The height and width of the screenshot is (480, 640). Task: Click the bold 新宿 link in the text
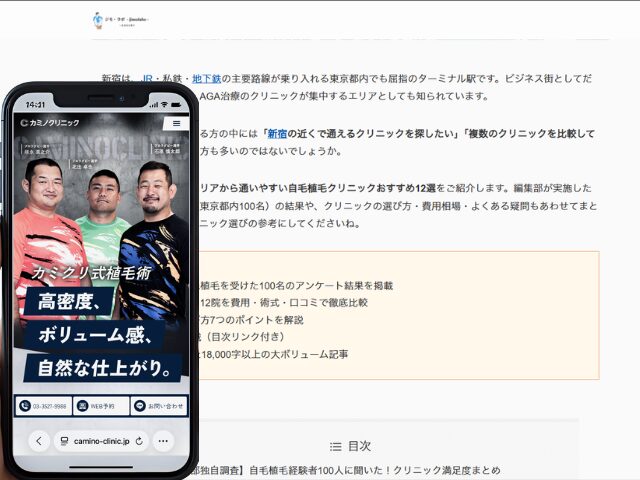[x=277, y=133]
